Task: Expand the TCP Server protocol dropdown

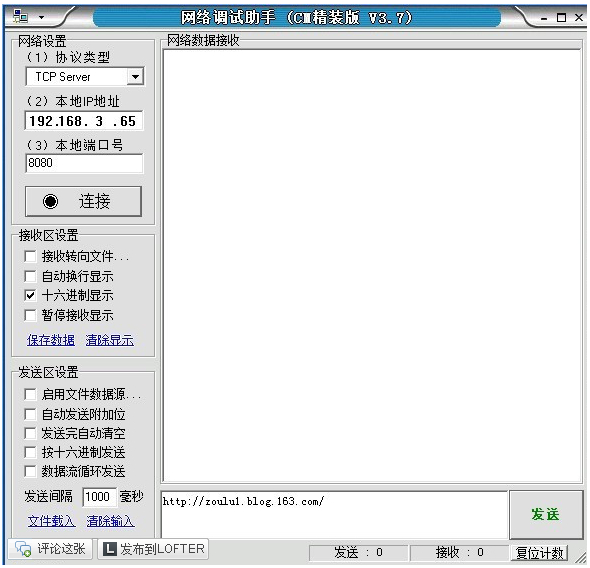Action: pos(135,77)
